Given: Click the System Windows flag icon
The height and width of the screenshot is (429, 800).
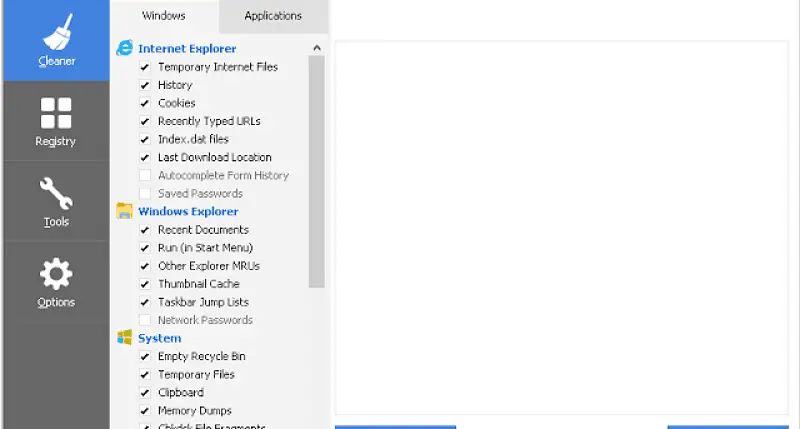Looking at the screenshot, I should pos(124,338).
